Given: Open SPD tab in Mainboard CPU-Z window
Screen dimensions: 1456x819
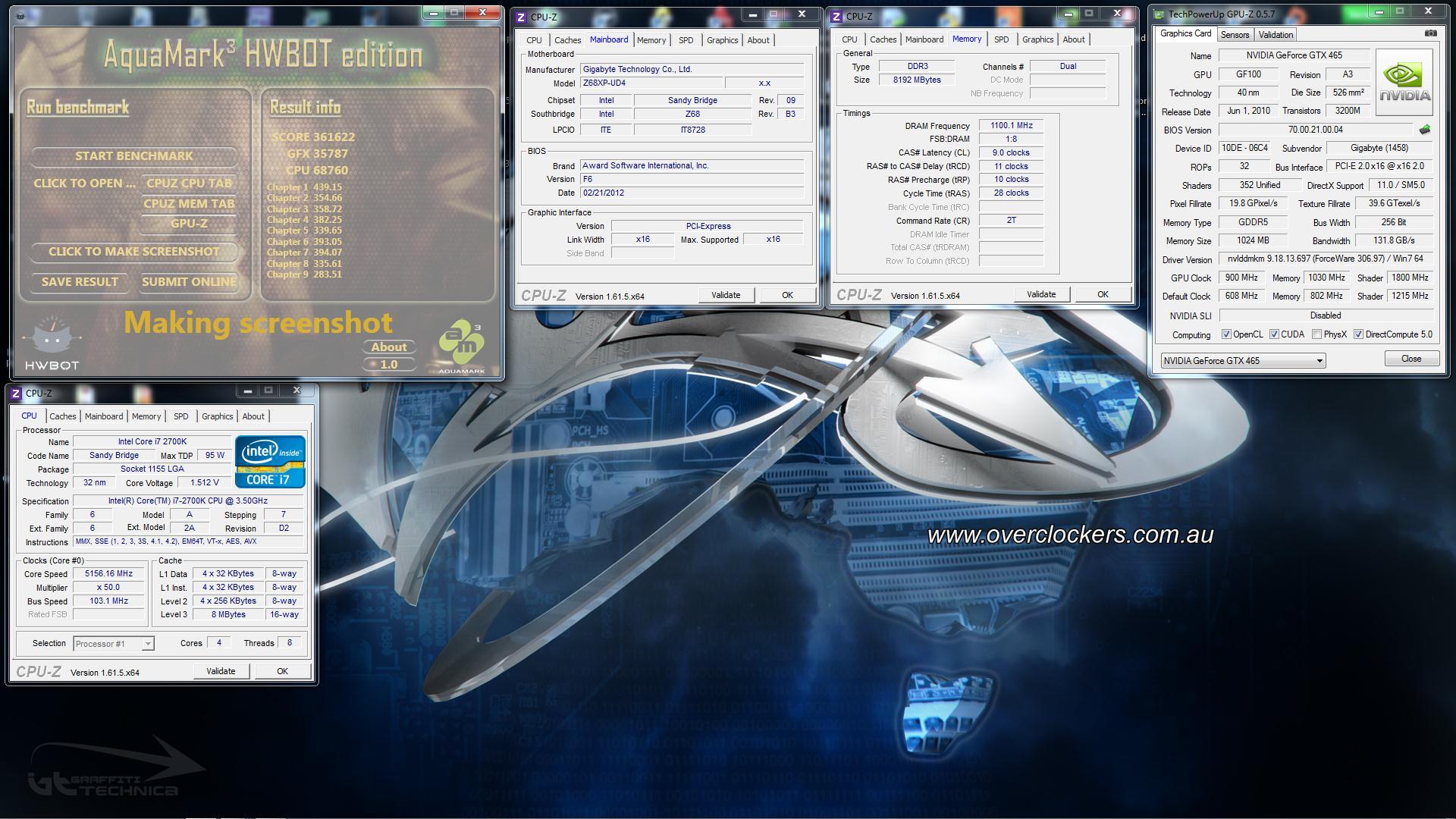Looking at the screenshot, I should click(686, 40).
